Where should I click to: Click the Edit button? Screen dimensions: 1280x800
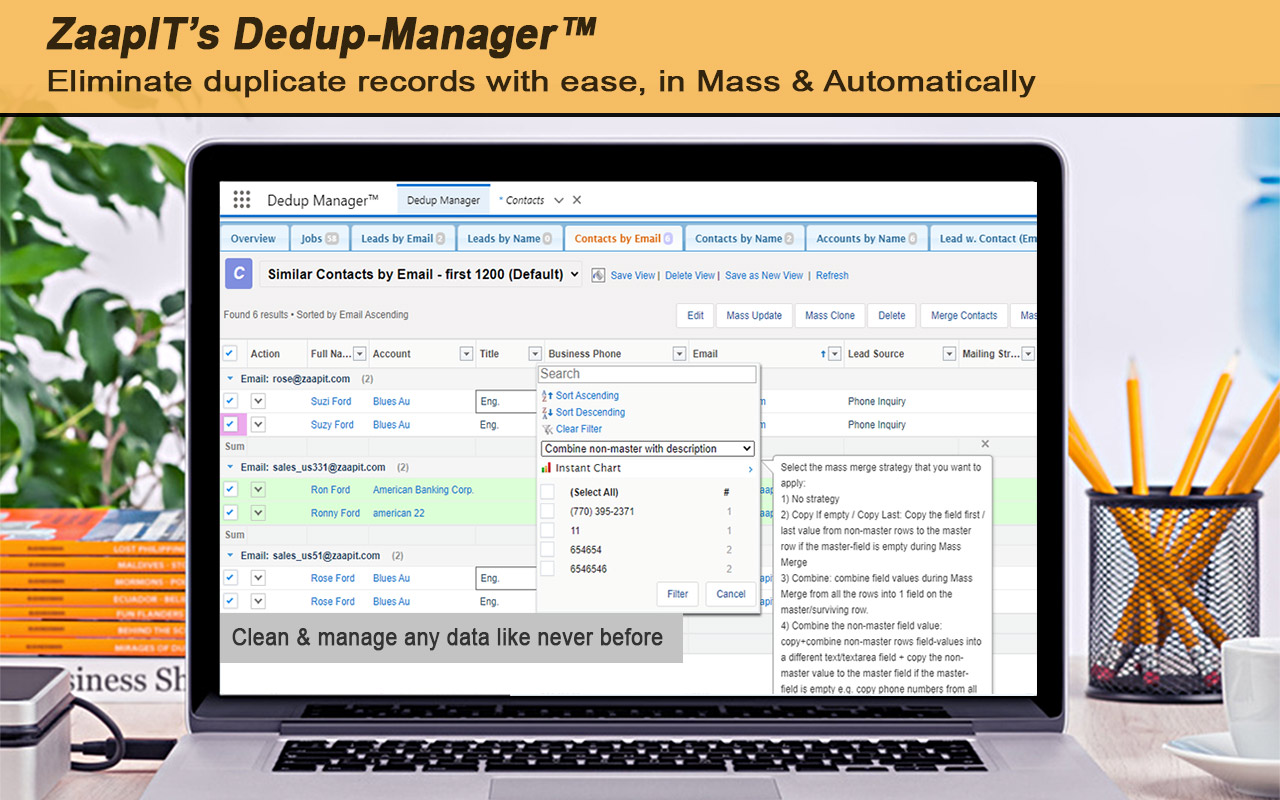coord(696,316)
